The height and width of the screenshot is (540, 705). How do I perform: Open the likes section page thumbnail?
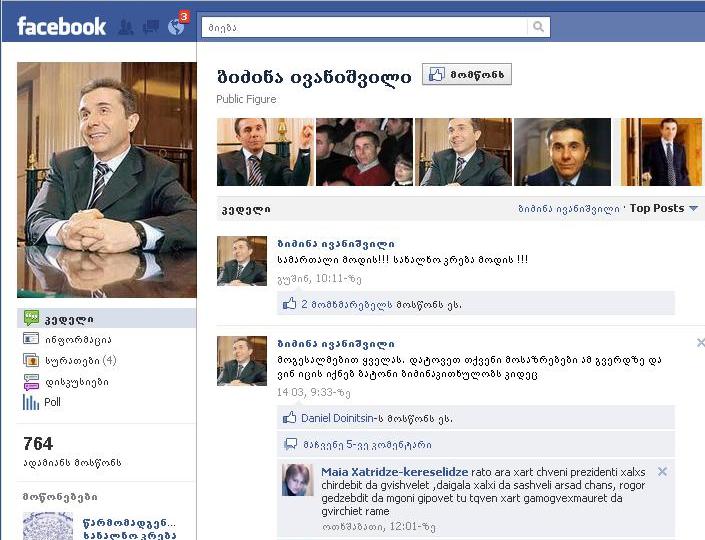tap(48, 526)
